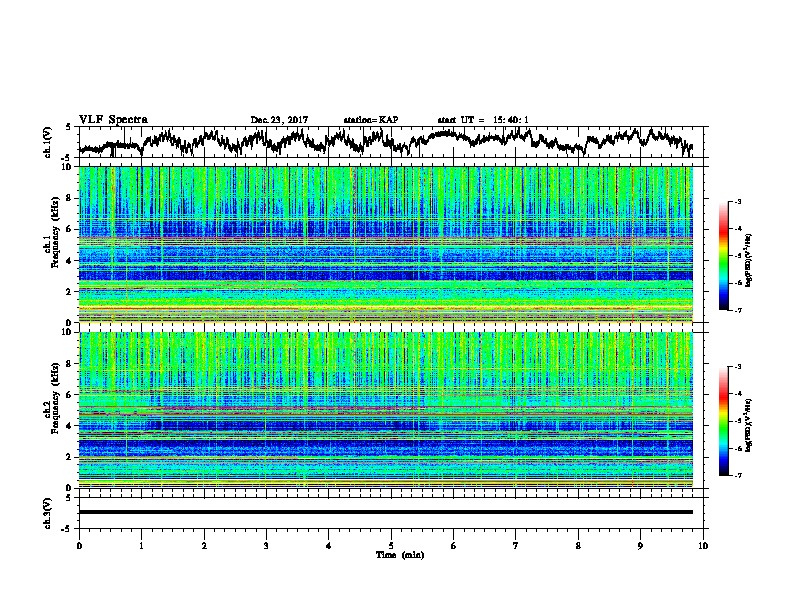Click the "8" kHz tick on ch.2 spectrogram
The image size is (792, 612).
(x=71, y=364)
